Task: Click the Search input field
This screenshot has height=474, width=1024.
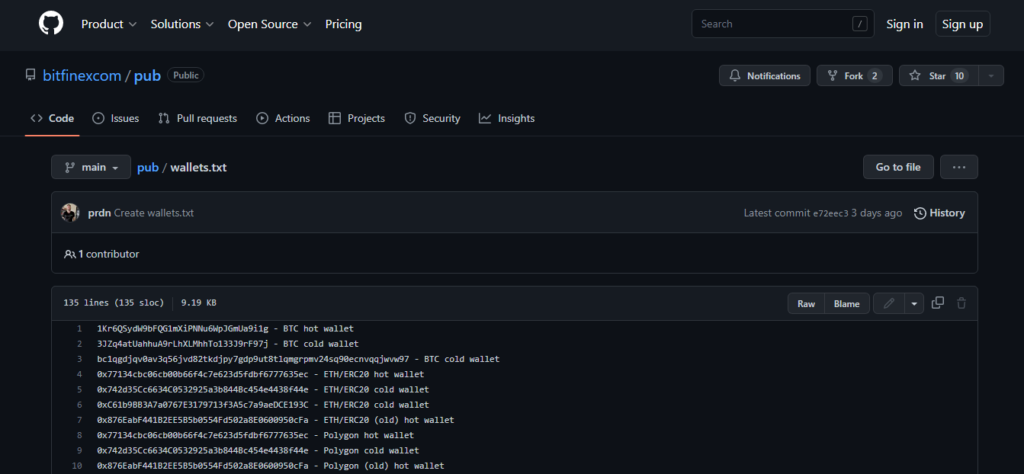Action: point(770,24)
